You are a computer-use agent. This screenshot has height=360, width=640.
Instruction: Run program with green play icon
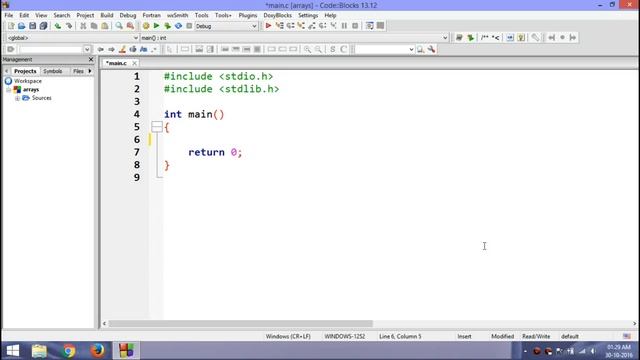point(156,26)
